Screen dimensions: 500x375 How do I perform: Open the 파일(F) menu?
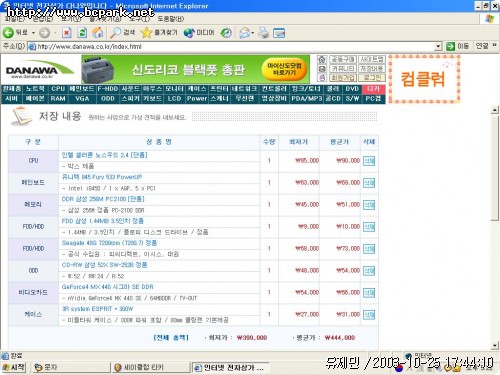coord(15,19)
